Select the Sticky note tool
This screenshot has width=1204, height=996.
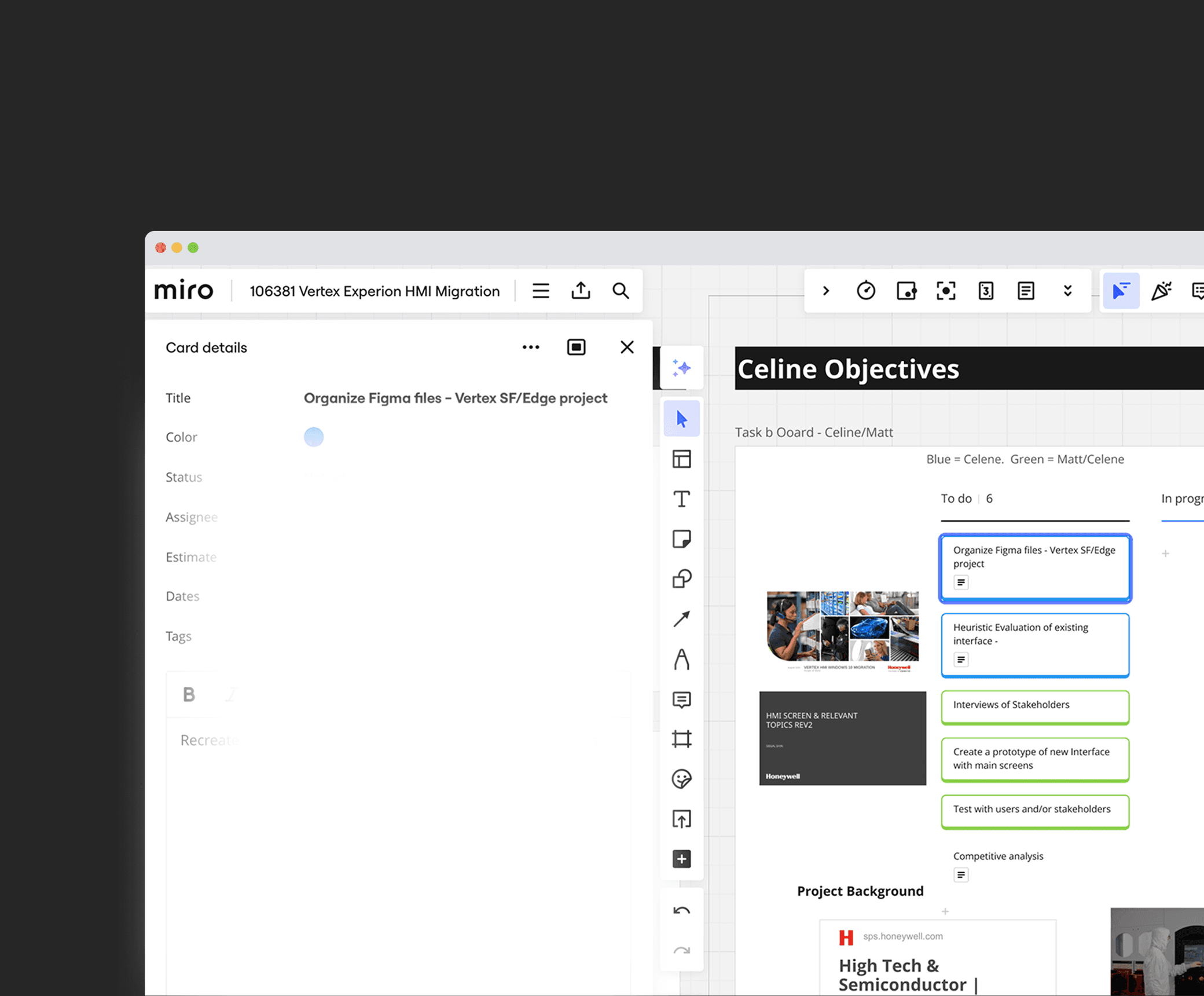pyautogui.click(x=681, y=539)
